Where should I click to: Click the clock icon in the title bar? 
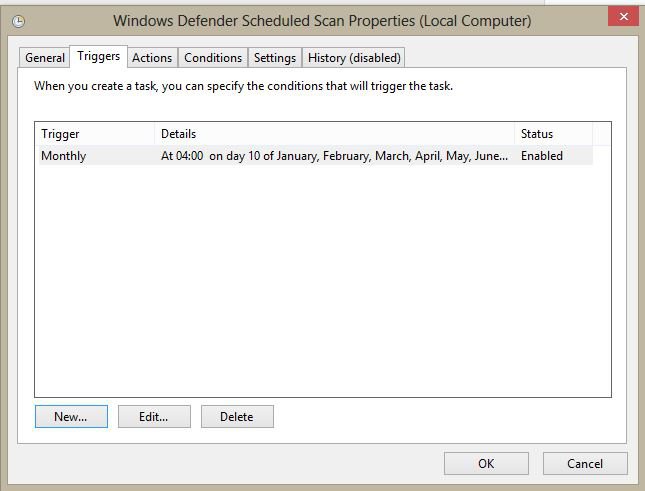click(x=19, y=21)
